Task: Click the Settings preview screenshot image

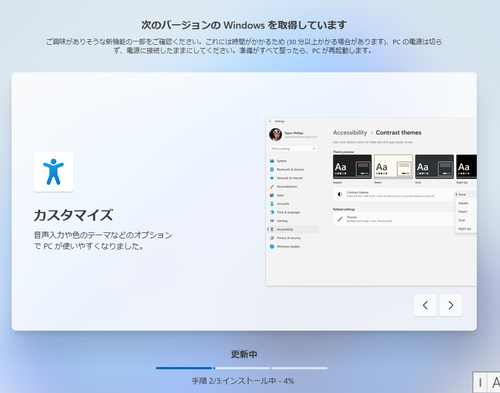Action: pyautogui.click(x=371, y=202)
